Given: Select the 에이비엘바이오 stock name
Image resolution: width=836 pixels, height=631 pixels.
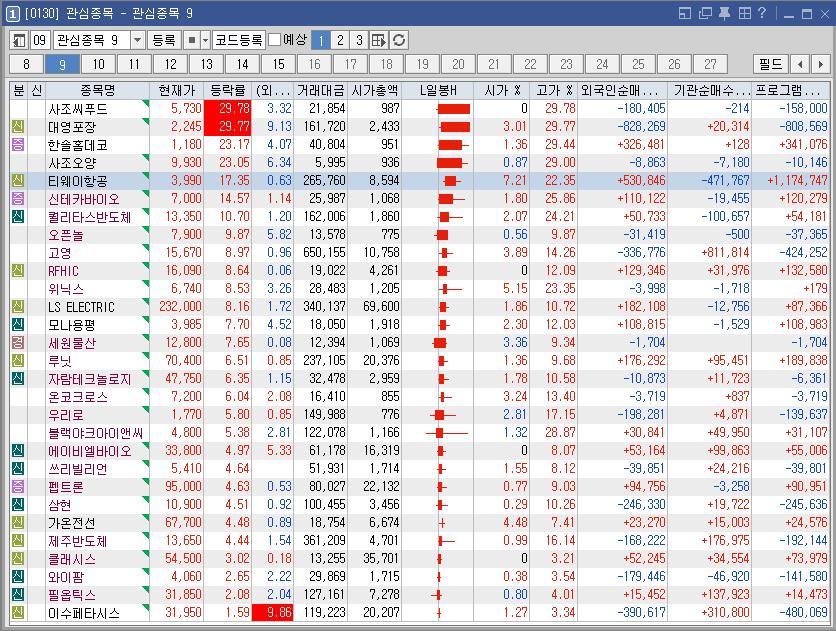Looking at the screenshot, I should pos(89,451).
